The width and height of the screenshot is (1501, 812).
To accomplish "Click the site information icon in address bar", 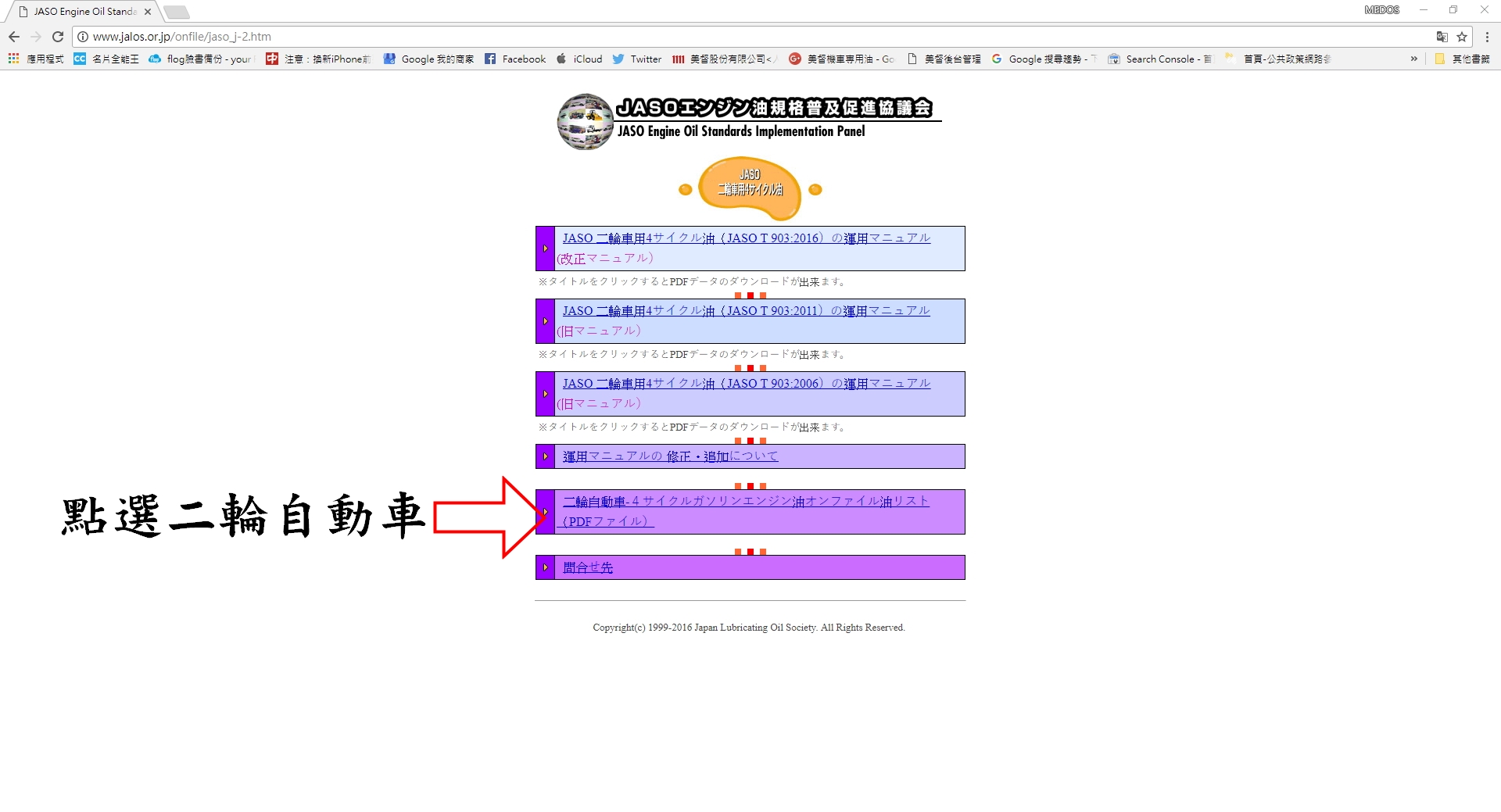I will [x=83, y=37].
